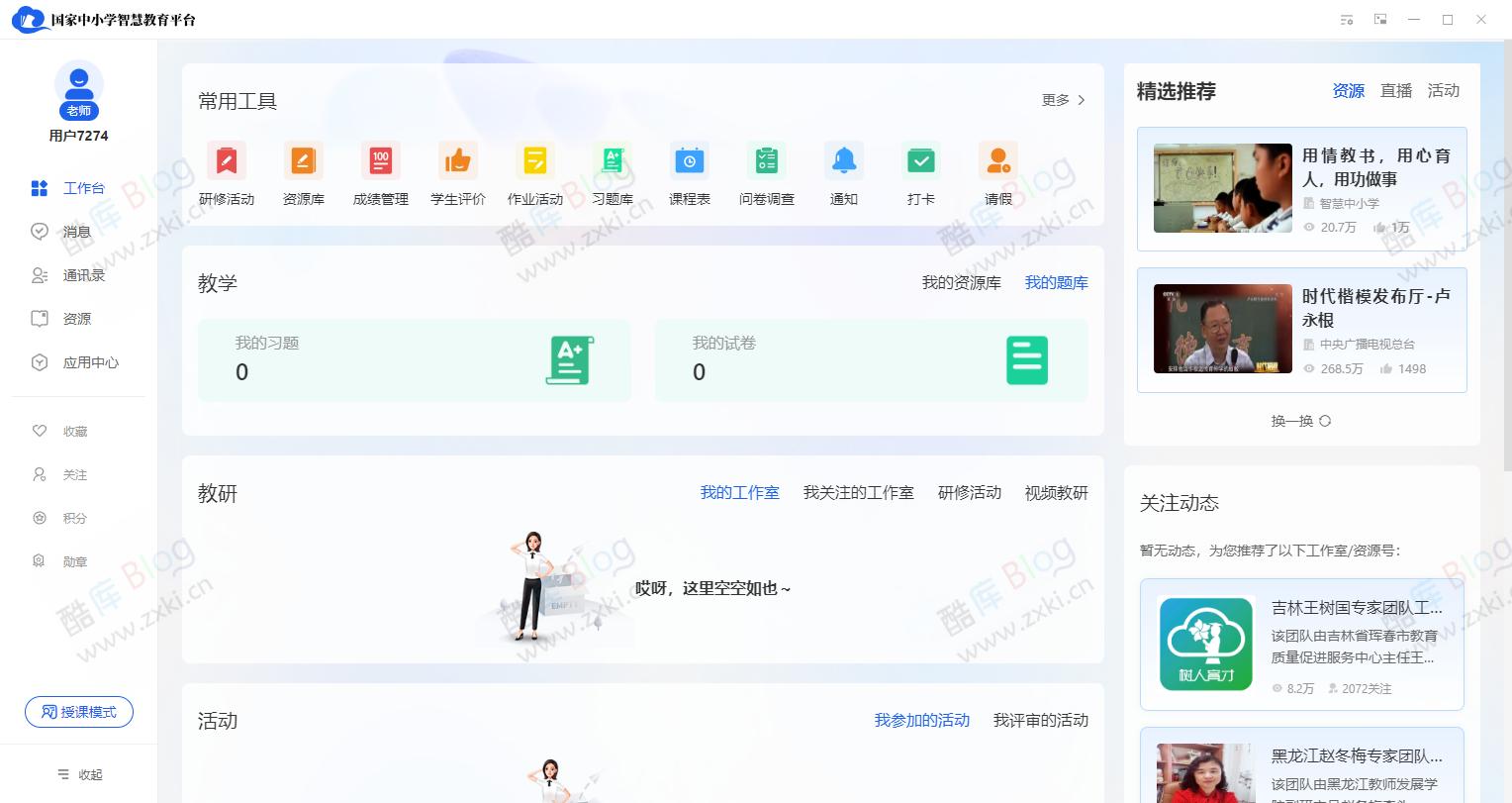
Task: Open the 研修活动 tool
Action: (227, 173)
